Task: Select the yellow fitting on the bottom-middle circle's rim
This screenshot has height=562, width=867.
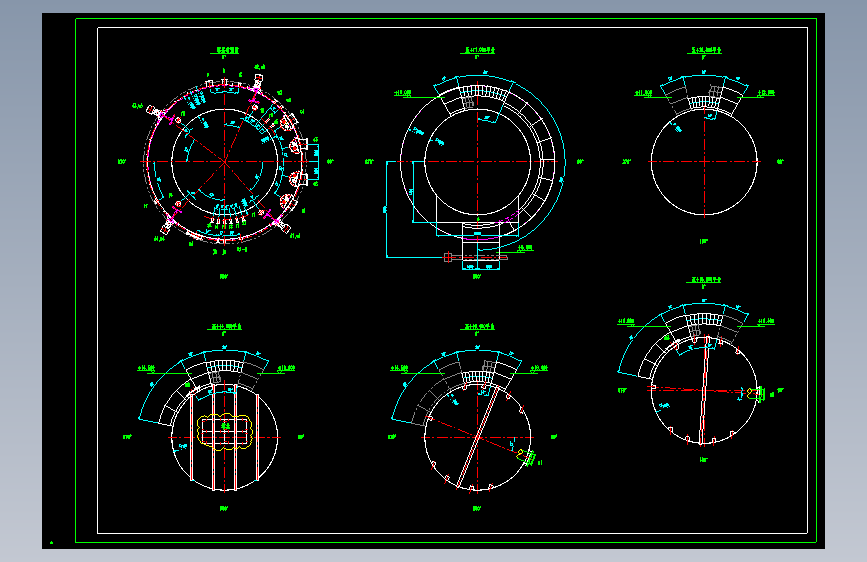Action: (525, 456)
